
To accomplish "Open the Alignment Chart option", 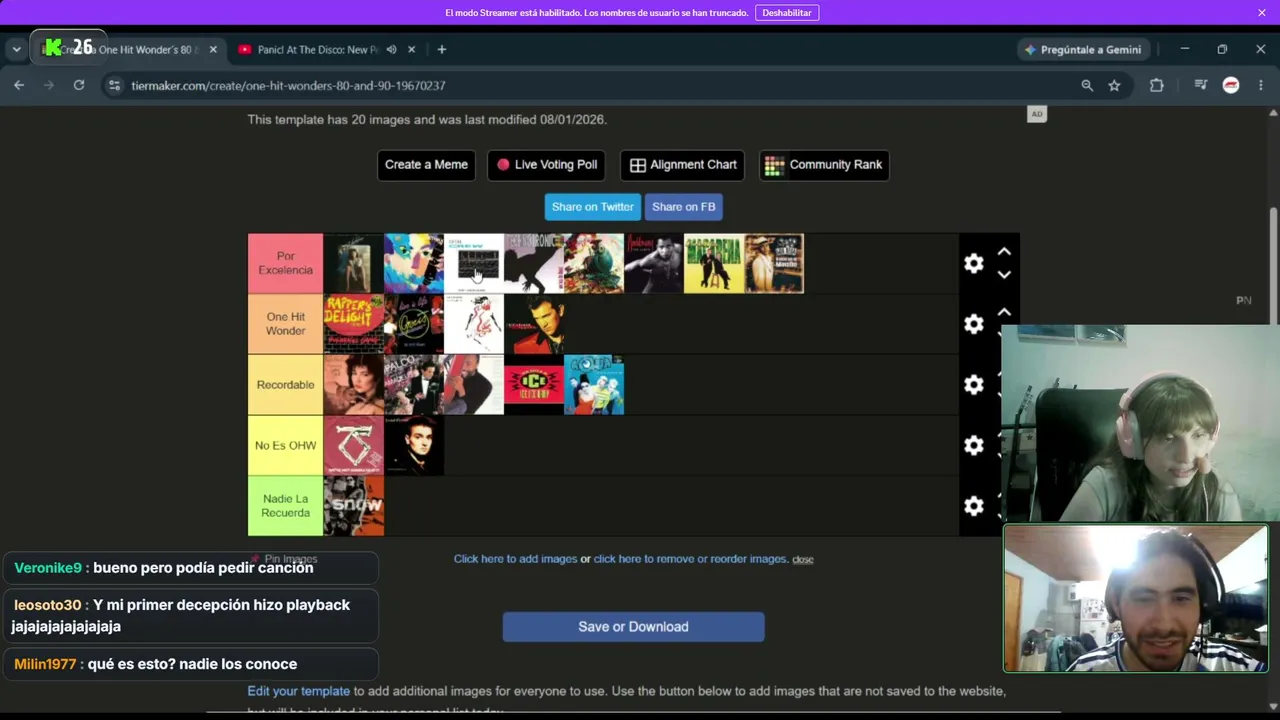I will tap(683, 165).
